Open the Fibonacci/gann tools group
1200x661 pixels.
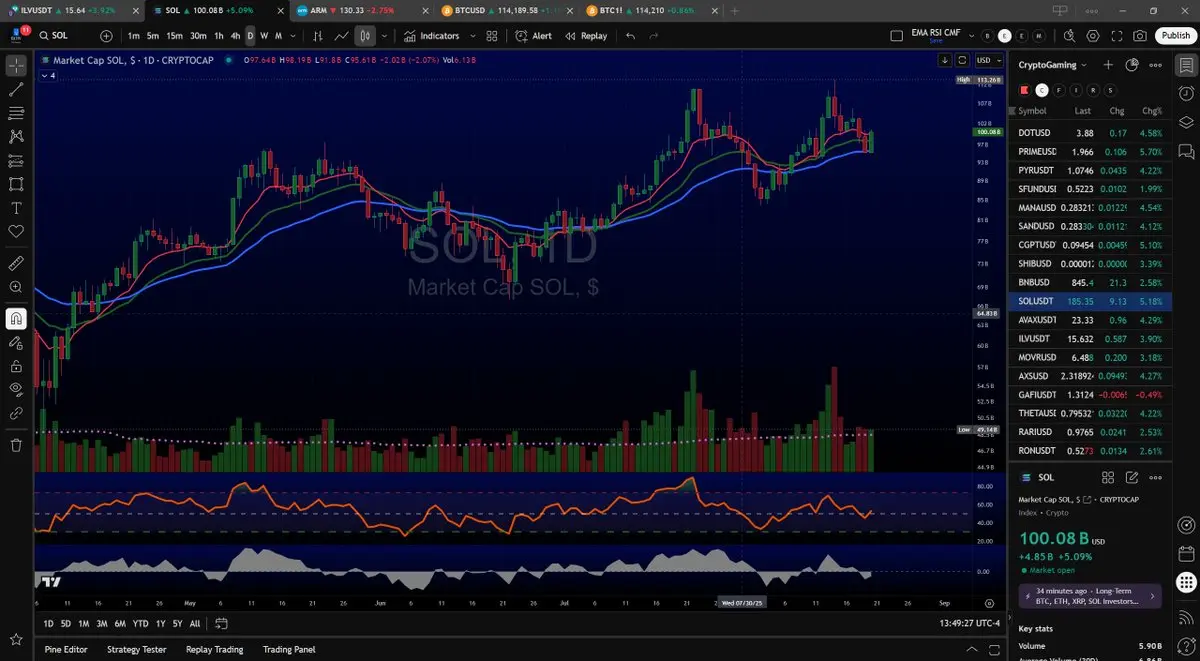16,113
